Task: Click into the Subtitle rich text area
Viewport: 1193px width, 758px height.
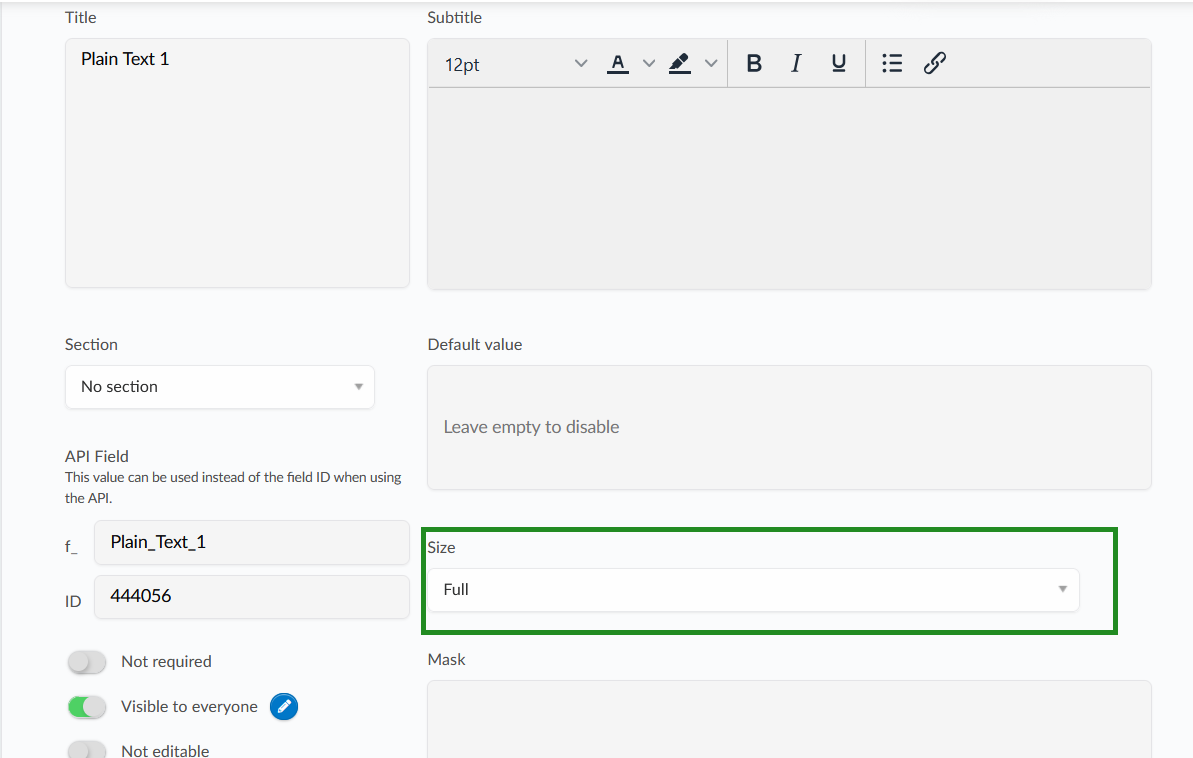Action: [789, 188]
